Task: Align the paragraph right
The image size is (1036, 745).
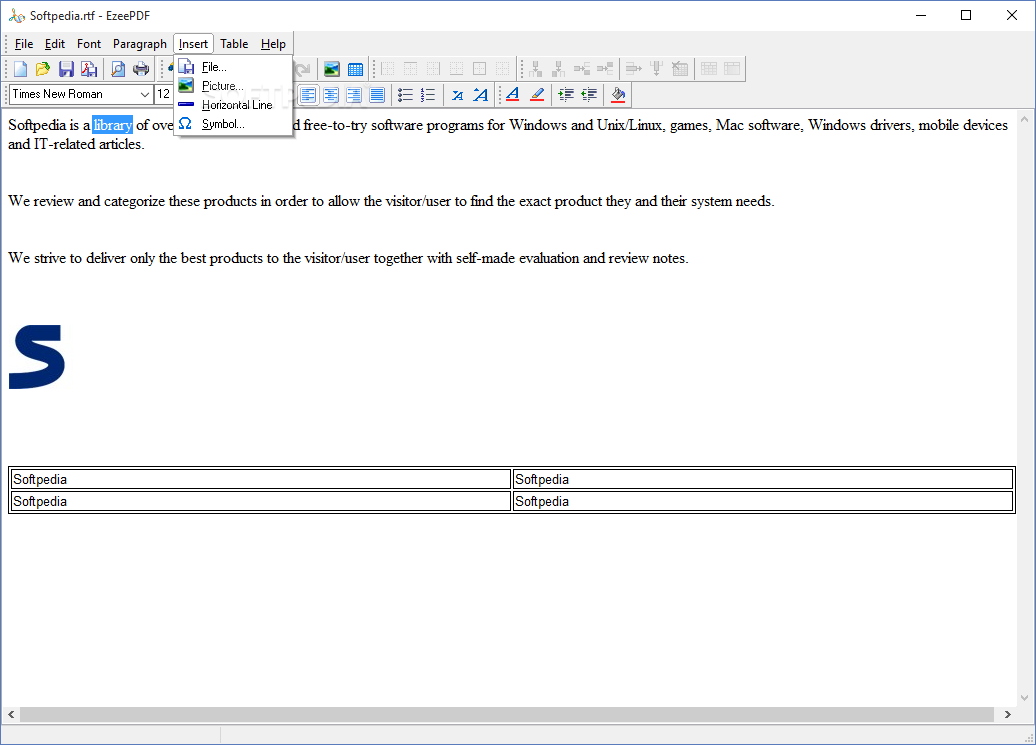Action: [x=354, y=95]
